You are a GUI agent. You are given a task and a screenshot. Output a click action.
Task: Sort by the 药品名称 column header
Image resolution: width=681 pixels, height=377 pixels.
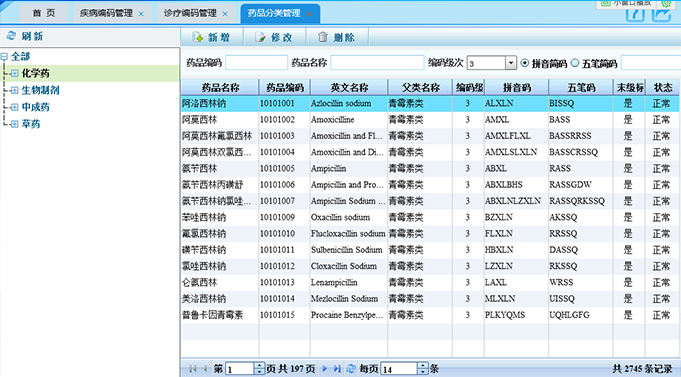[220, 88]
